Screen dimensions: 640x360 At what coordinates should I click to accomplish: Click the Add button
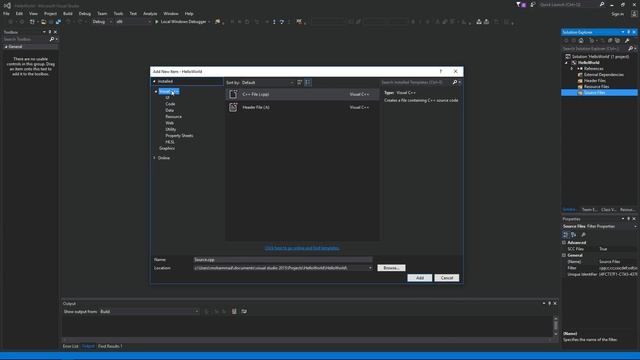tap(420, 278)
